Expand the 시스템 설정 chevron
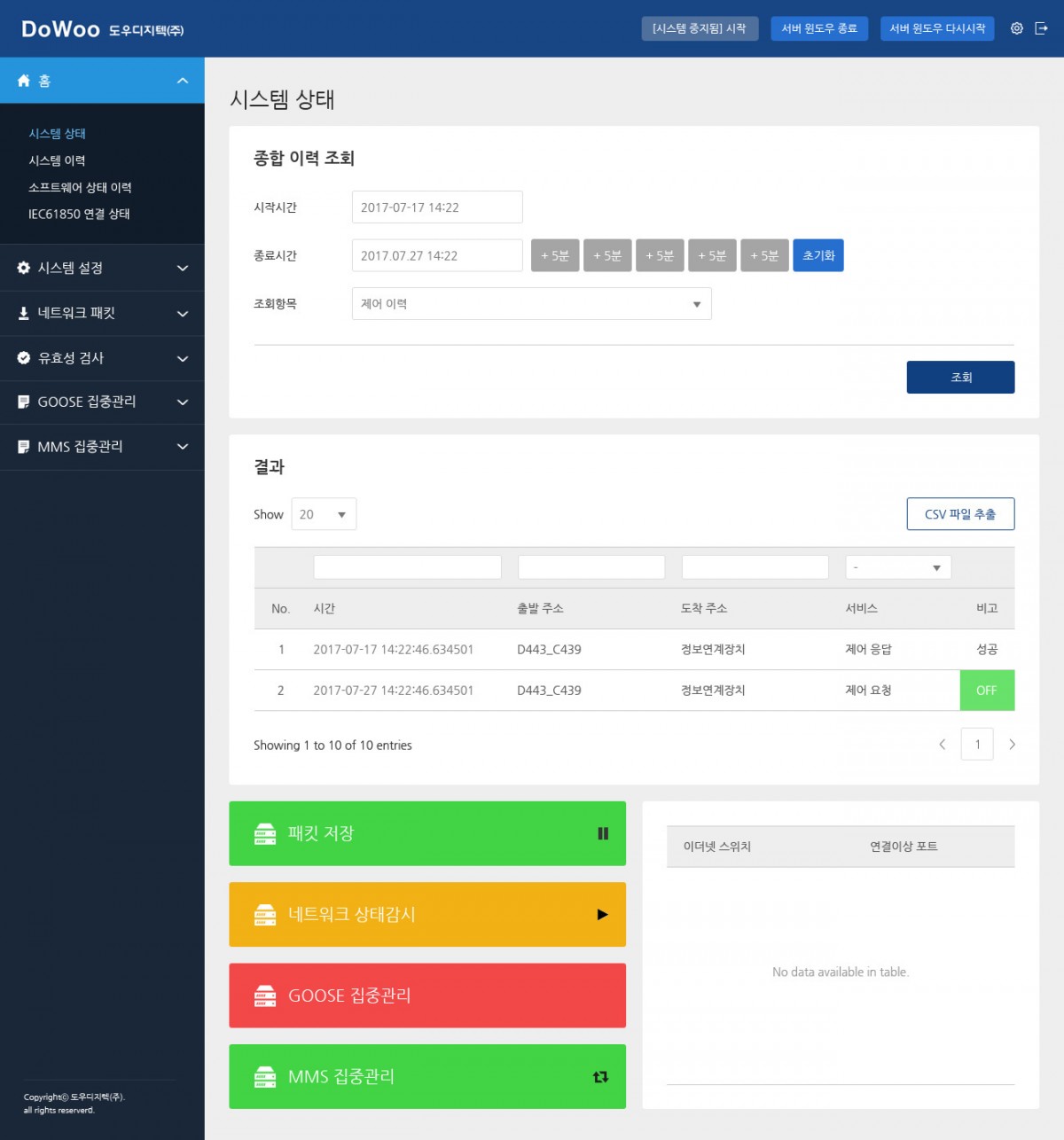 pyautogui.click(x=183, y=268)
